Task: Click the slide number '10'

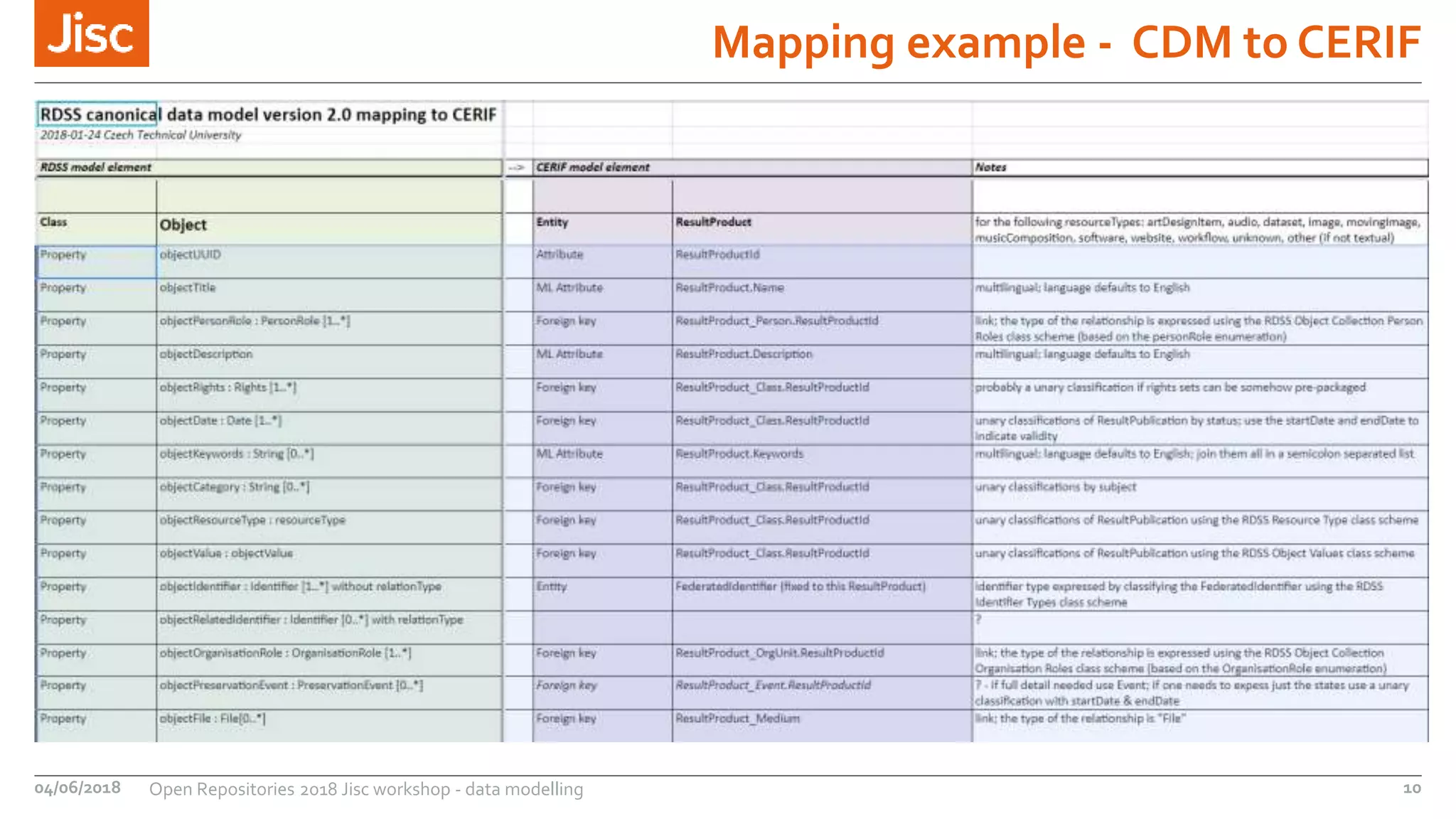Action: pyautogui.click(x=1412, y=788)
